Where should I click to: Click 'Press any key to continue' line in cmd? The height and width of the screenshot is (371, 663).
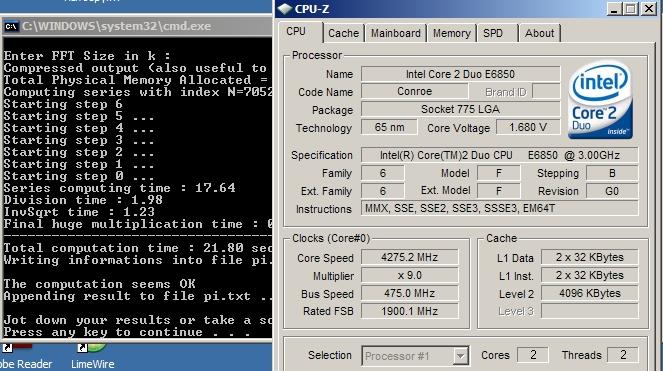127,332
